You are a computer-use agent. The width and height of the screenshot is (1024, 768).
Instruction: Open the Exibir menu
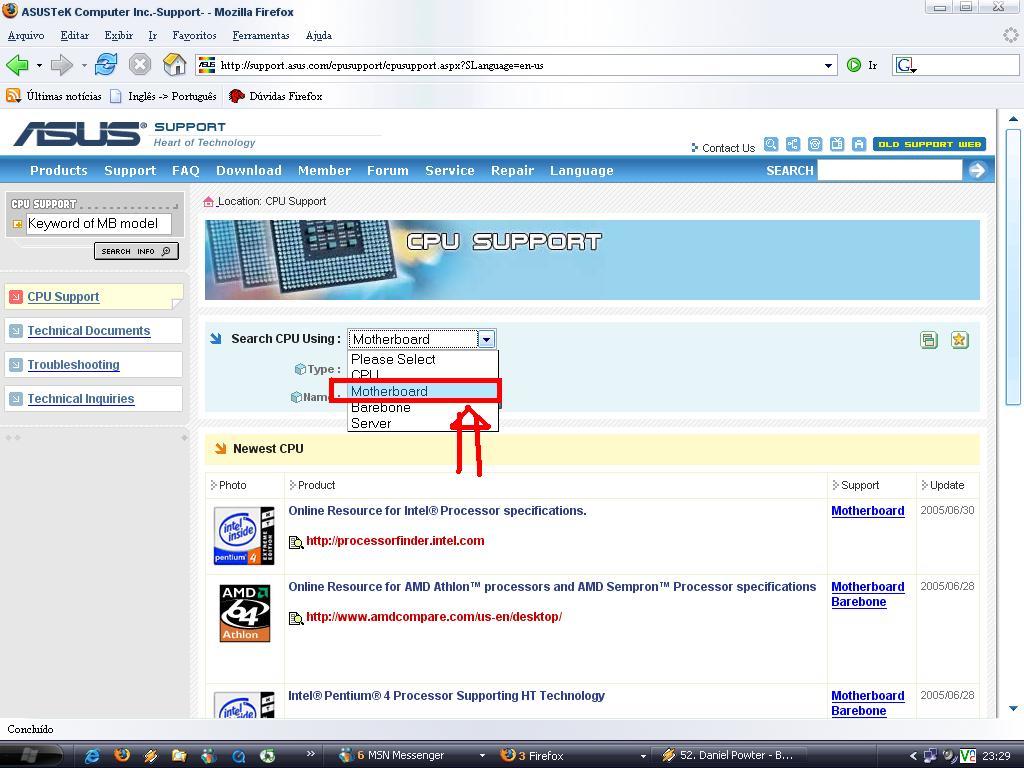pos(118,36)
